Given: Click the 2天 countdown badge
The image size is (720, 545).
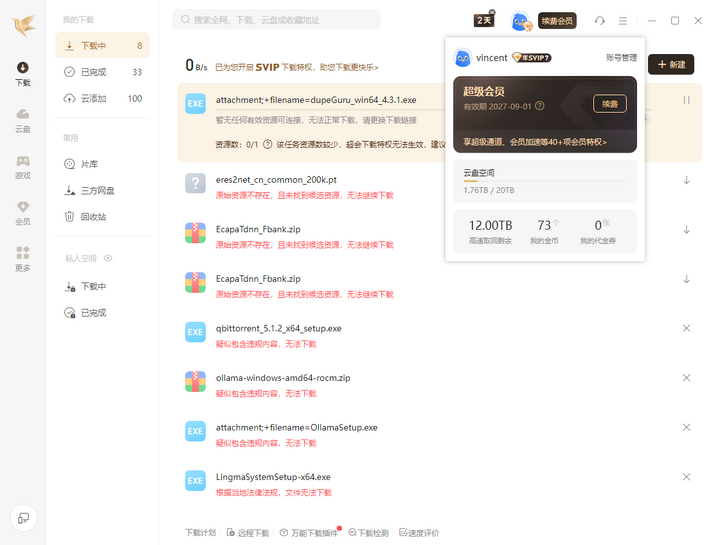Looking at the screenshot, I should 484,20.
